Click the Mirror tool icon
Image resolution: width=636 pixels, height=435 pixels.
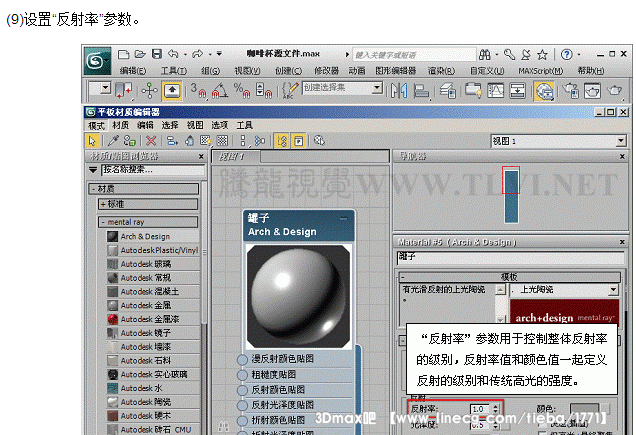tap(399, 90)
